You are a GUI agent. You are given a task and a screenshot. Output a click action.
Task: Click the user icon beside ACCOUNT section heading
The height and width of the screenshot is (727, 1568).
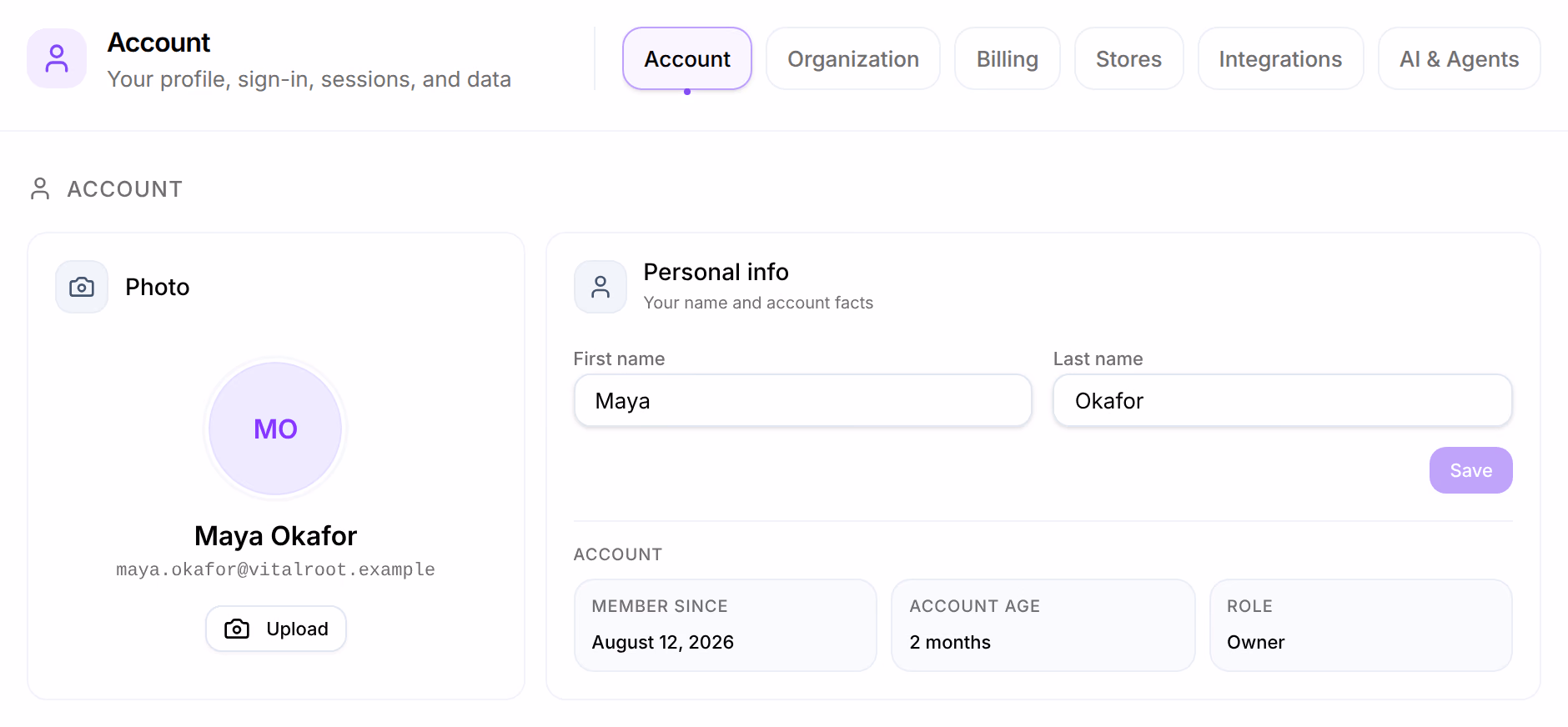tap(40, 189)
